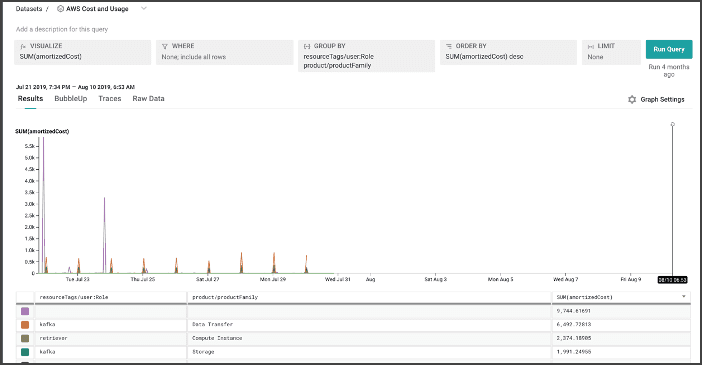Click the purple color swatch in the first row

point(25,311)
